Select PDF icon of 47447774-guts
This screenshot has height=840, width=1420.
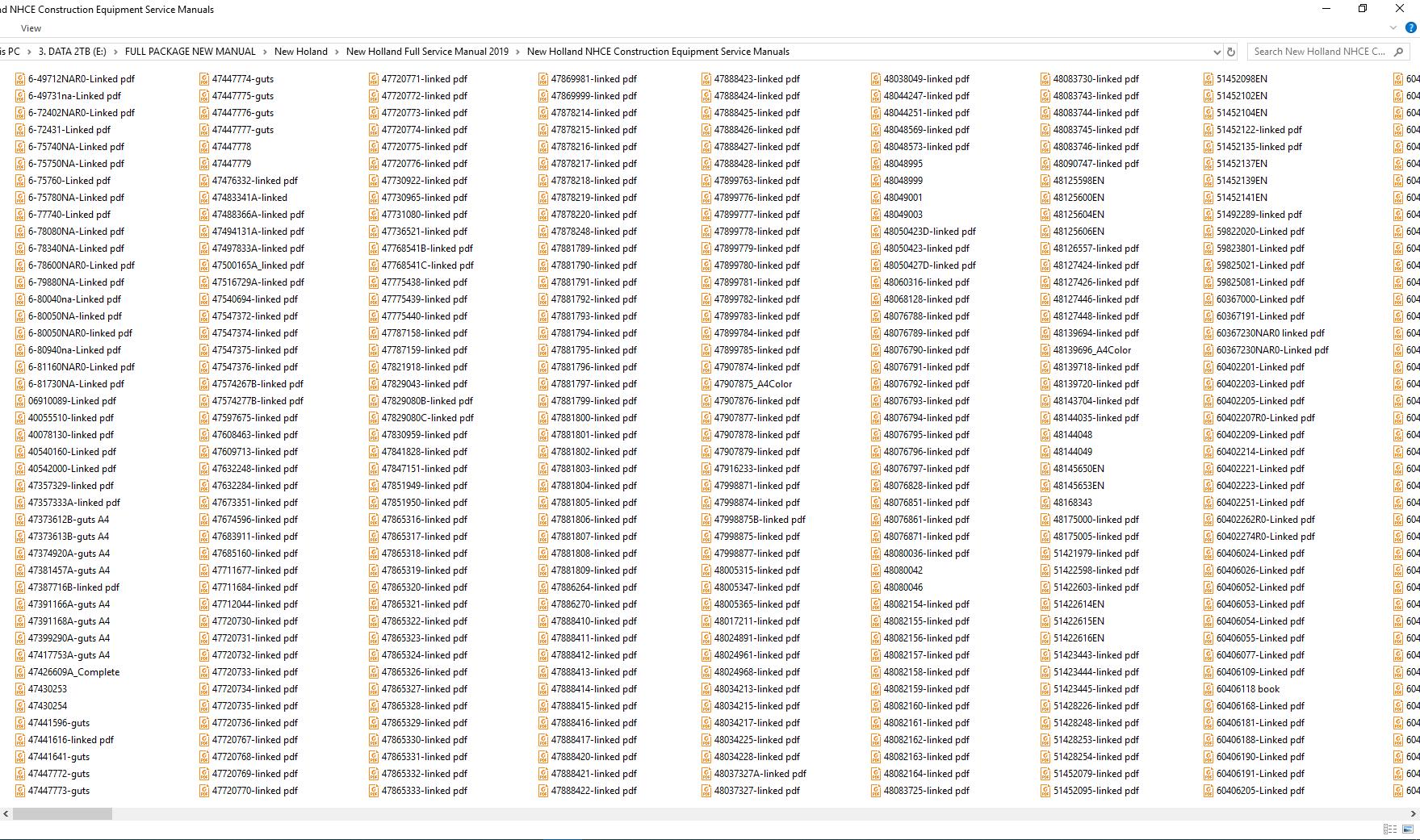coord(204,79)
